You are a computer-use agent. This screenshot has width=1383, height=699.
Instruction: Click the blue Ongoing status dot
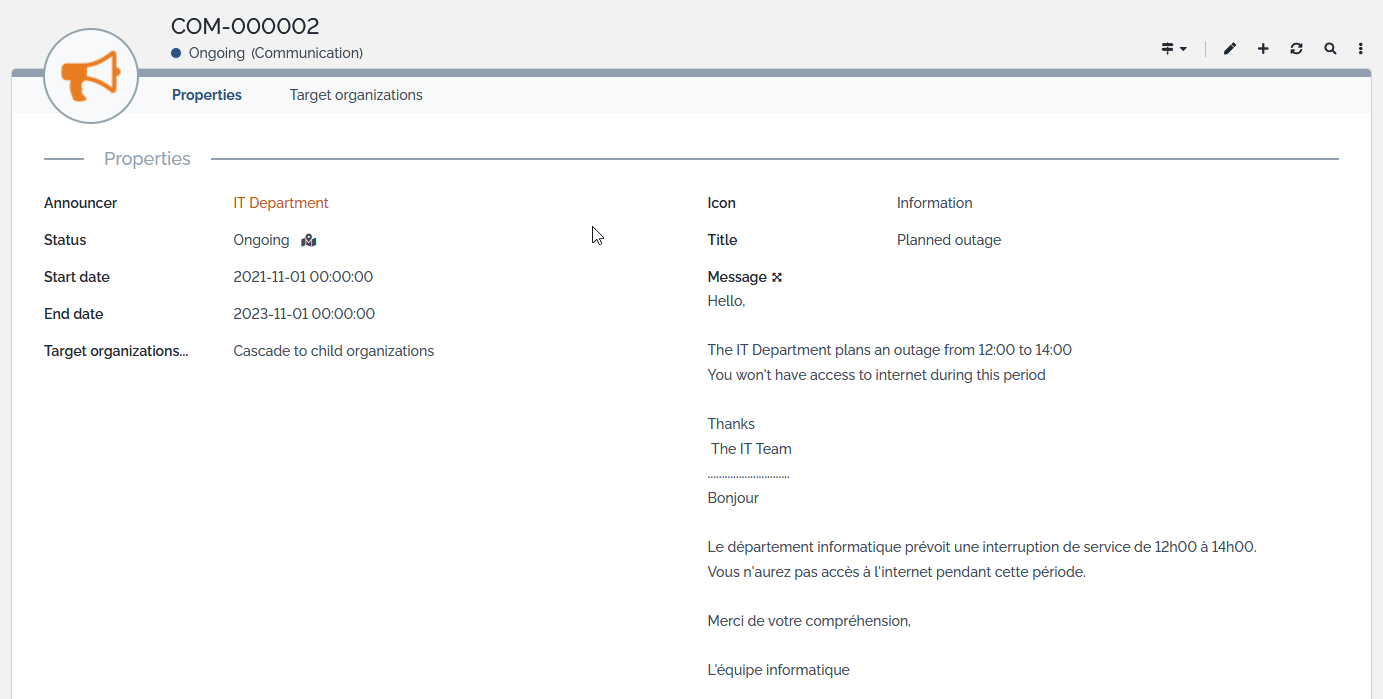[176, 53]
